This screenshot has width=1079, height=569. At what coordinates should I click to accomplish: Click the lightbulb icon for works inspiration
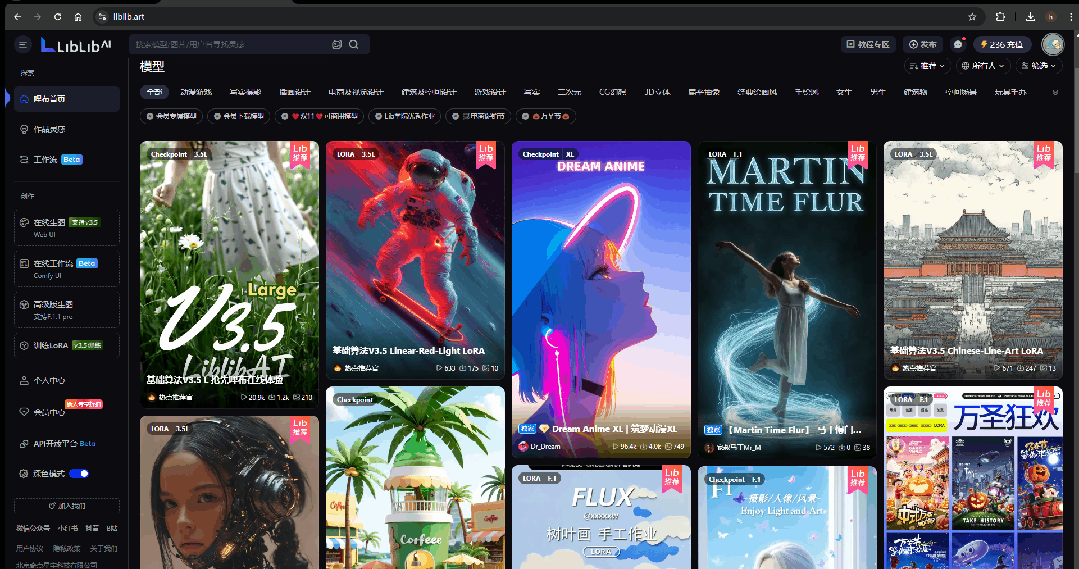pos(24,129)
